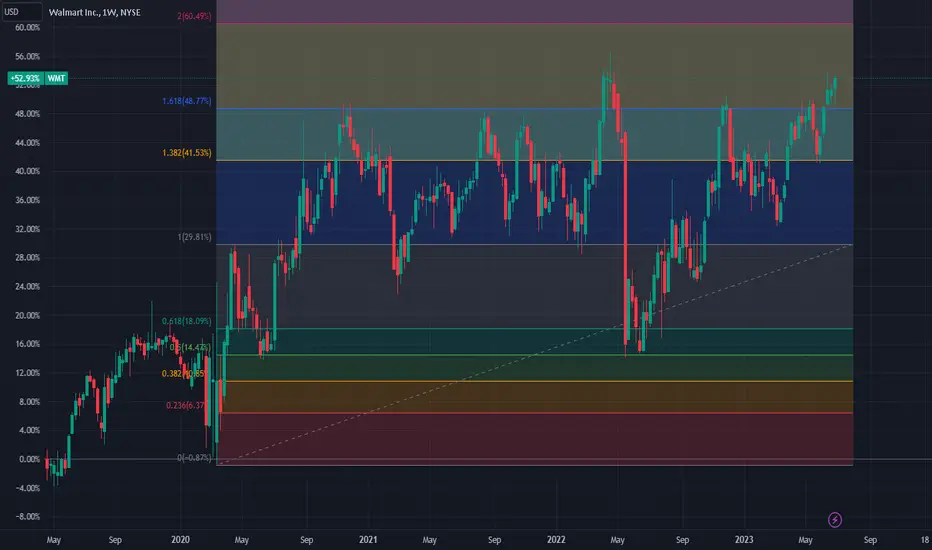Image resolution: width=932 pixels, height=550 pixels.
Task: Click 40.00% on the price axis
Action: point(27,171)
